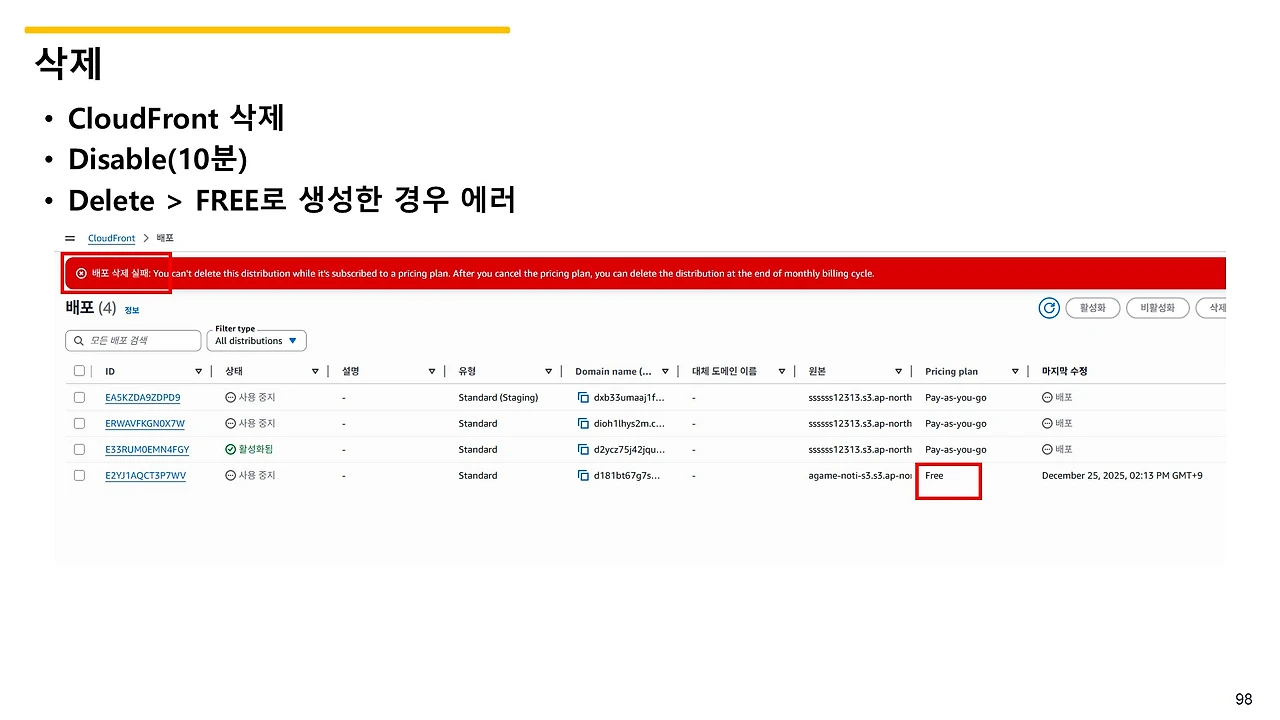Screen dimensions: 1280x720
Task: Select the checkbox for E2YJ1AQCT3P7WV row
Action: (79, 475)
